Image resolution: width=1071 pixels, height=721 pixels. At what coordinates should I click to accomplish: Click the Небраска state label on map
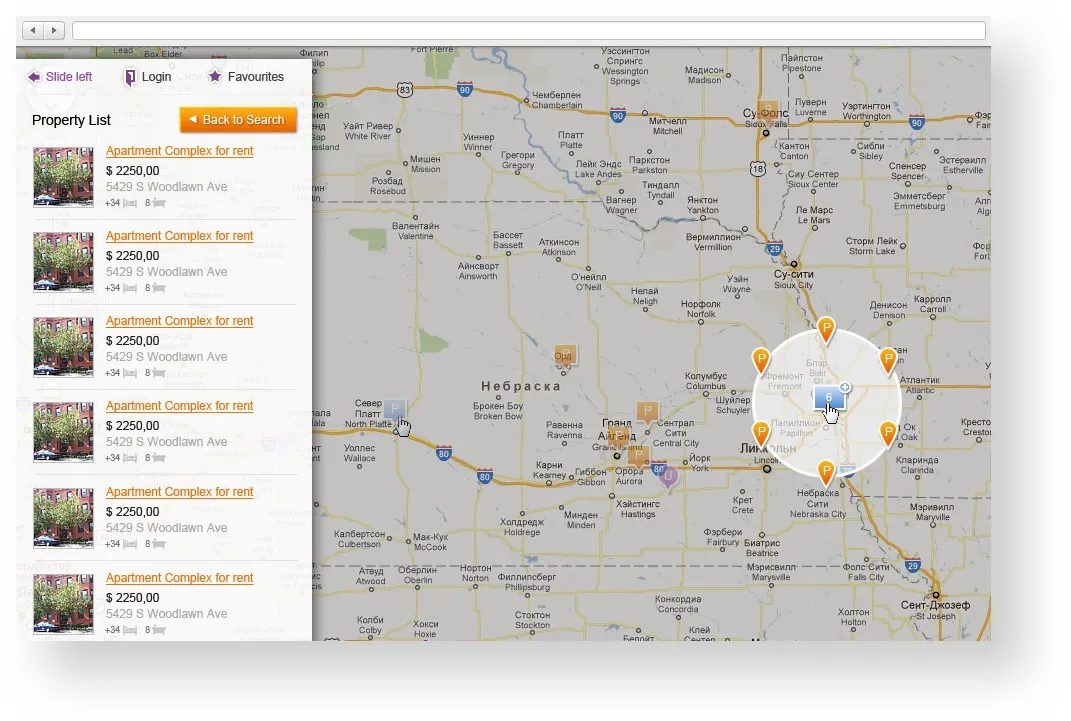pos(520,386)
